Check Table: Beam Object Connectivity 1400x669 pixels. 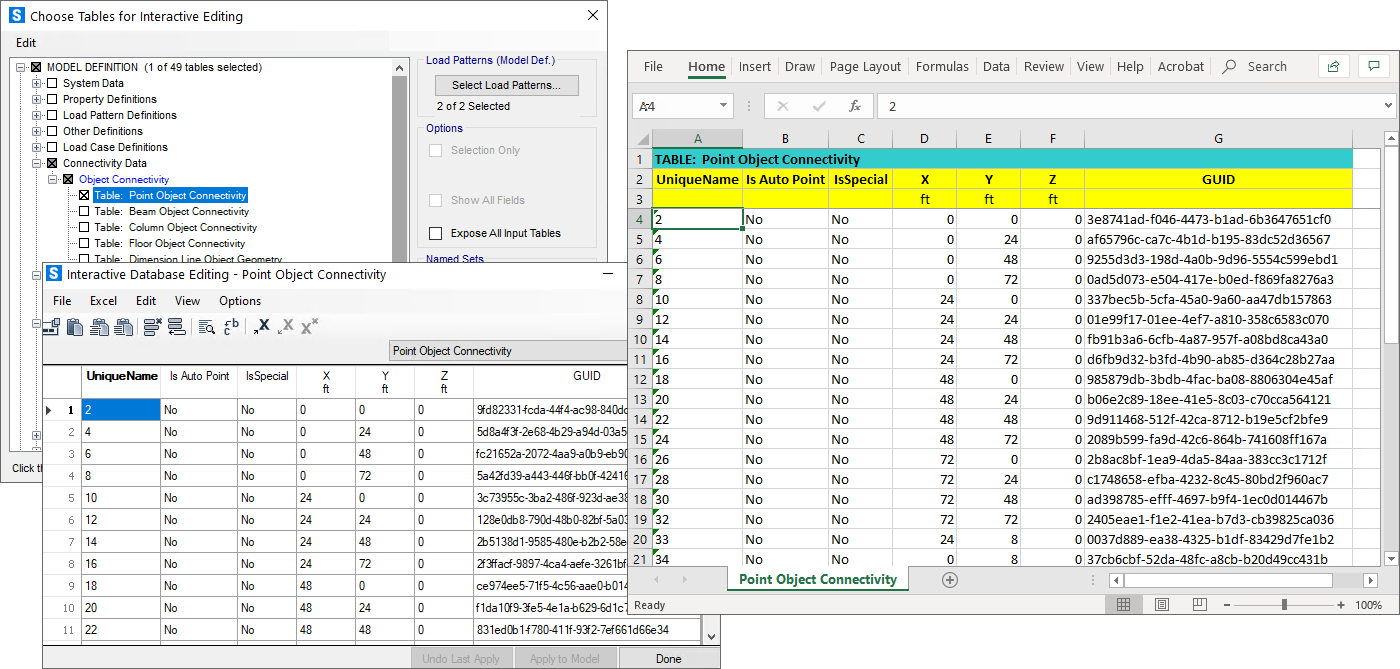(x=85, y=212)
